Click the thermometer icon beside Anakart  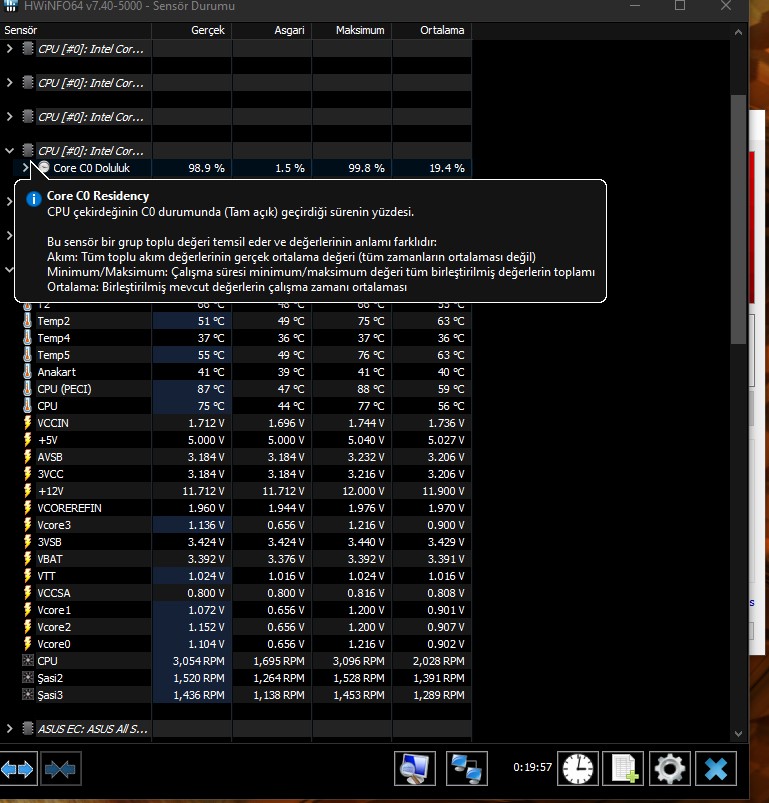tap(27, 372)
